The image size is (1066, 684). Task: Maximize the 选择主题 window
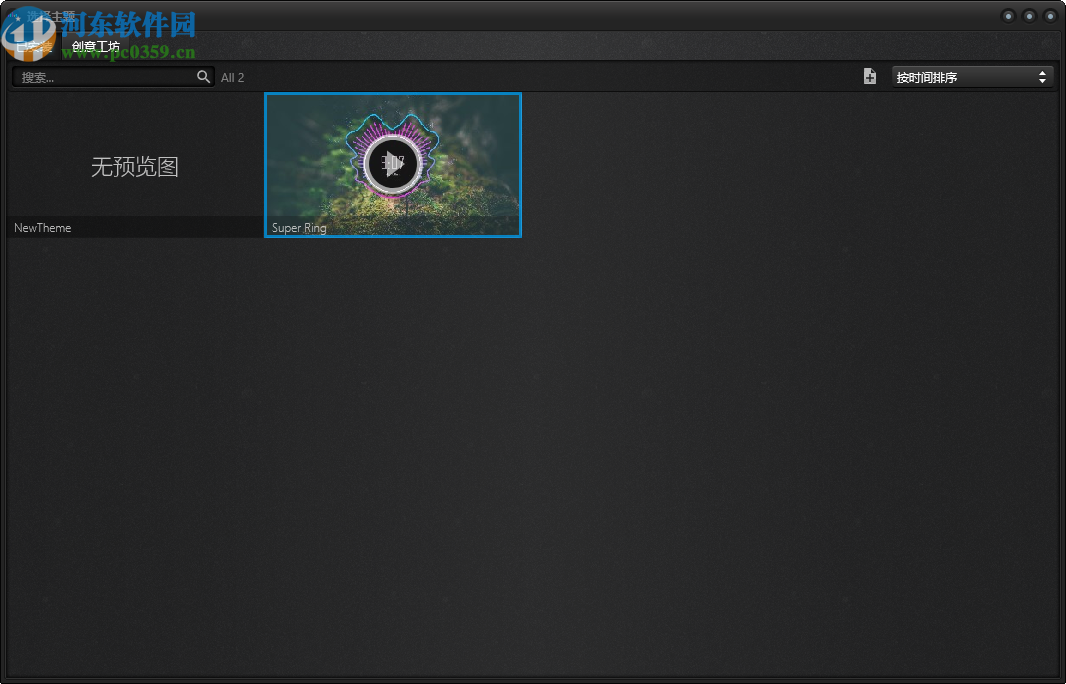(1029, 16)
